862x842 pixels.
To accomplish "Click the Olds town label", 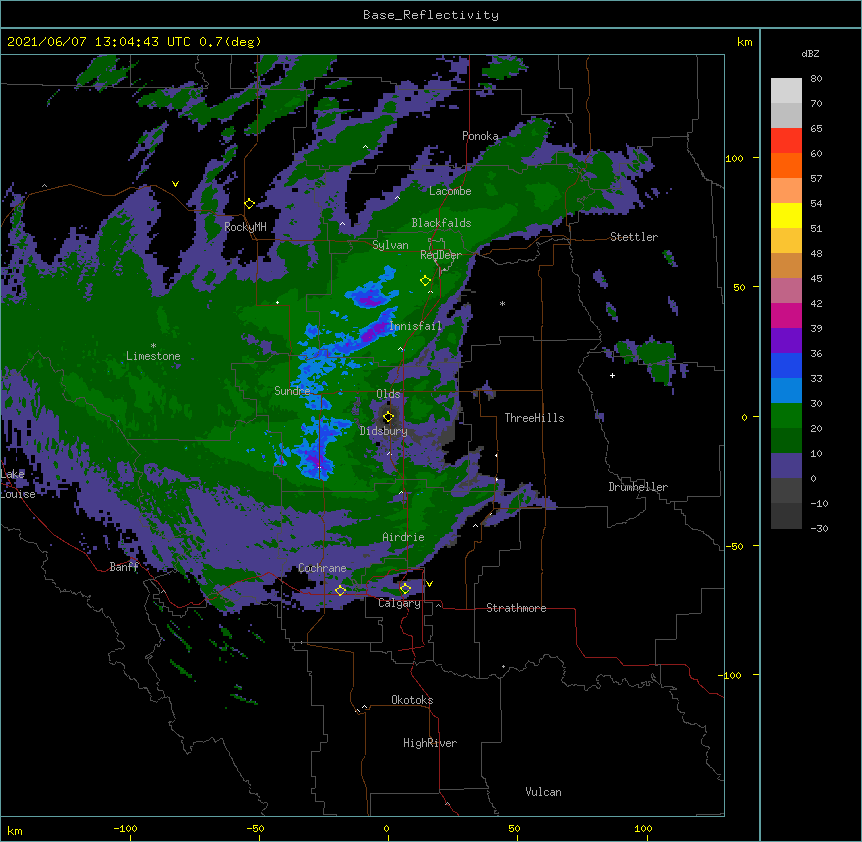I will point(388,394).
